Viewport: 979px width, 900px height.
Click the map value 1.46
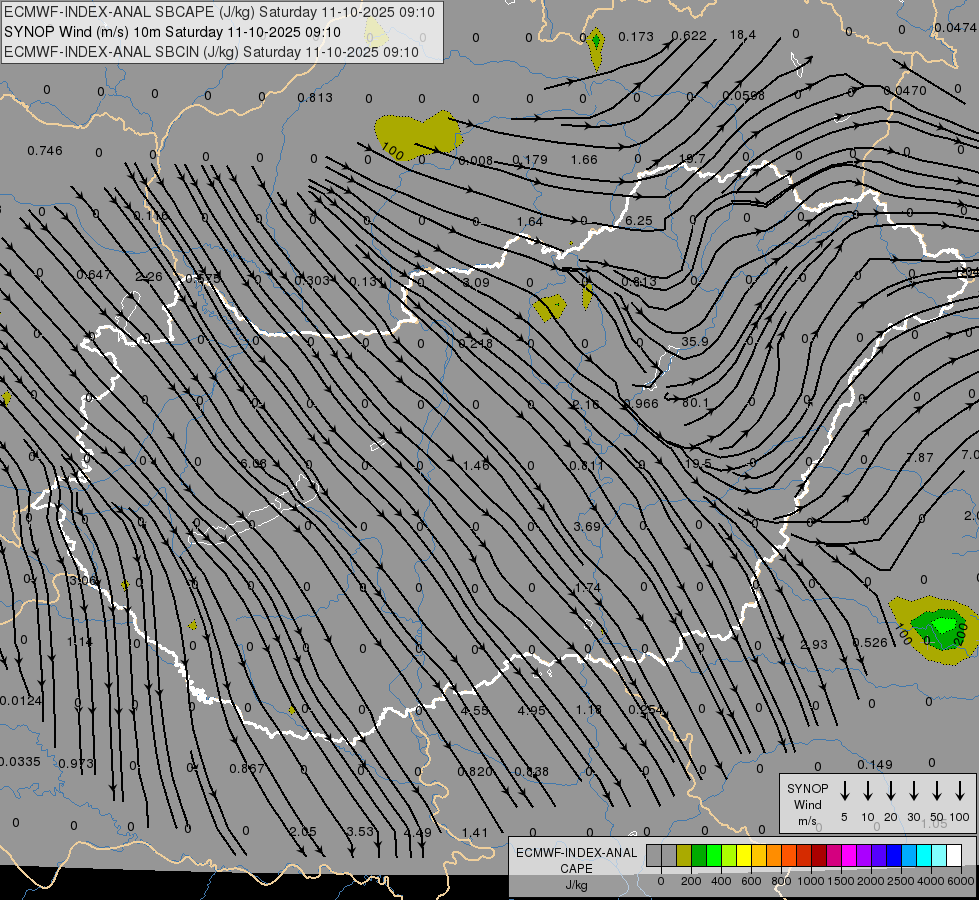(476, 465)
